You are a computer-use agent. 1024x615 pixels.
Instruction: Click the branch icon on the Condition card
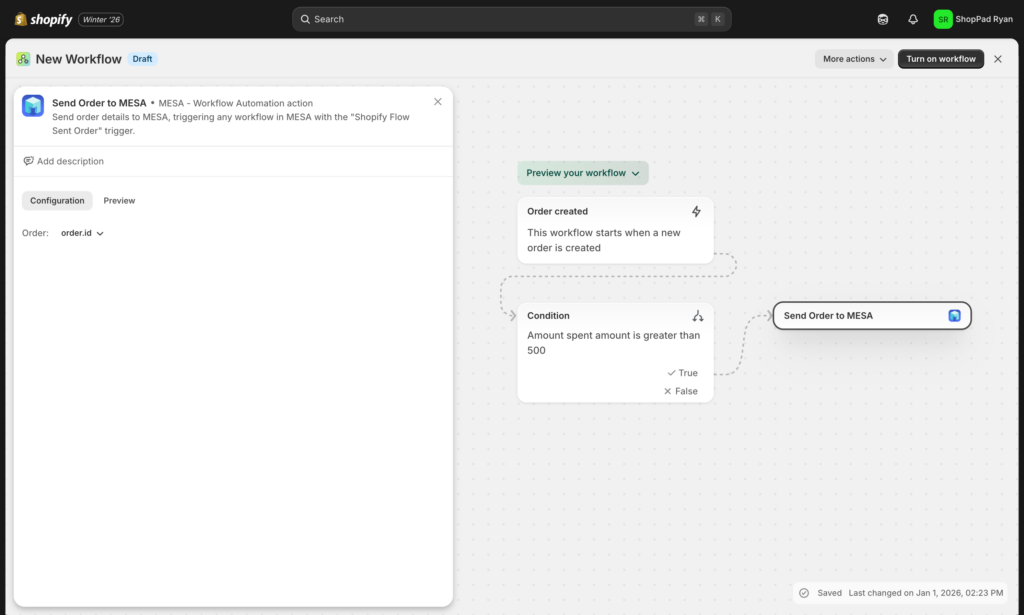pyautogui.click(x=697, y=315)
